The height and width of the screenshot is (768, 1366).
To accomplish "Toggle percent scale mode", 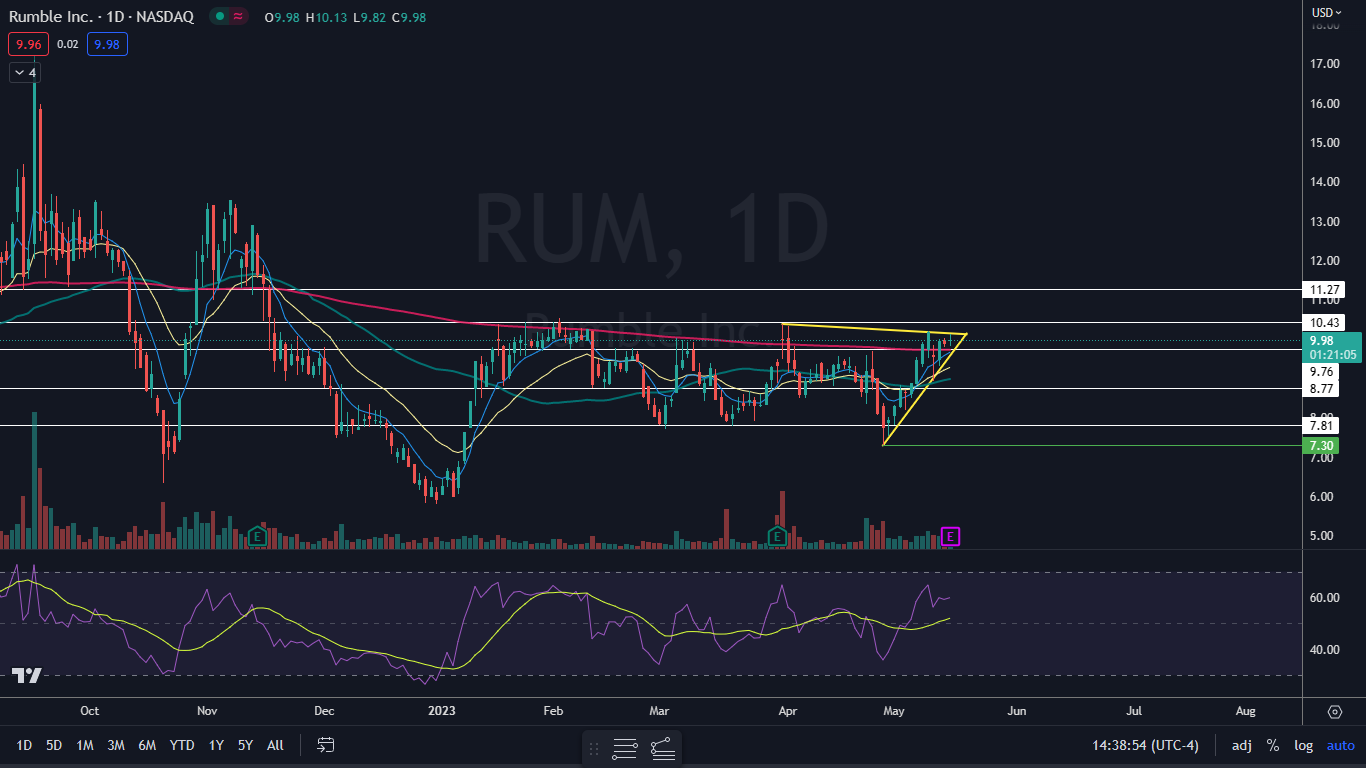I will 1273,745.
